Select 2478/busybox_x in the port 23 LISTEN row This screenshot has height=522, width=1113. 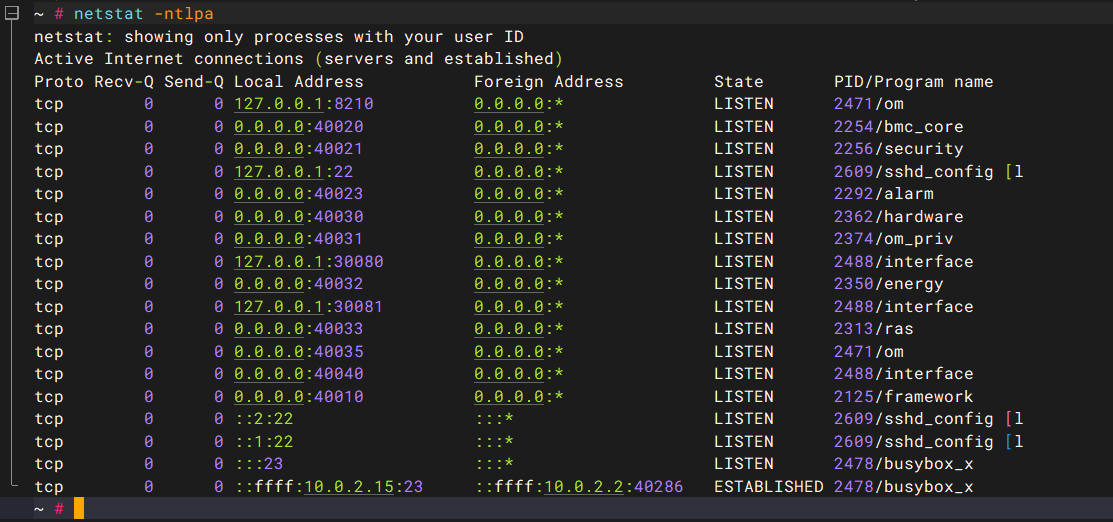click(x=903, y=464)
